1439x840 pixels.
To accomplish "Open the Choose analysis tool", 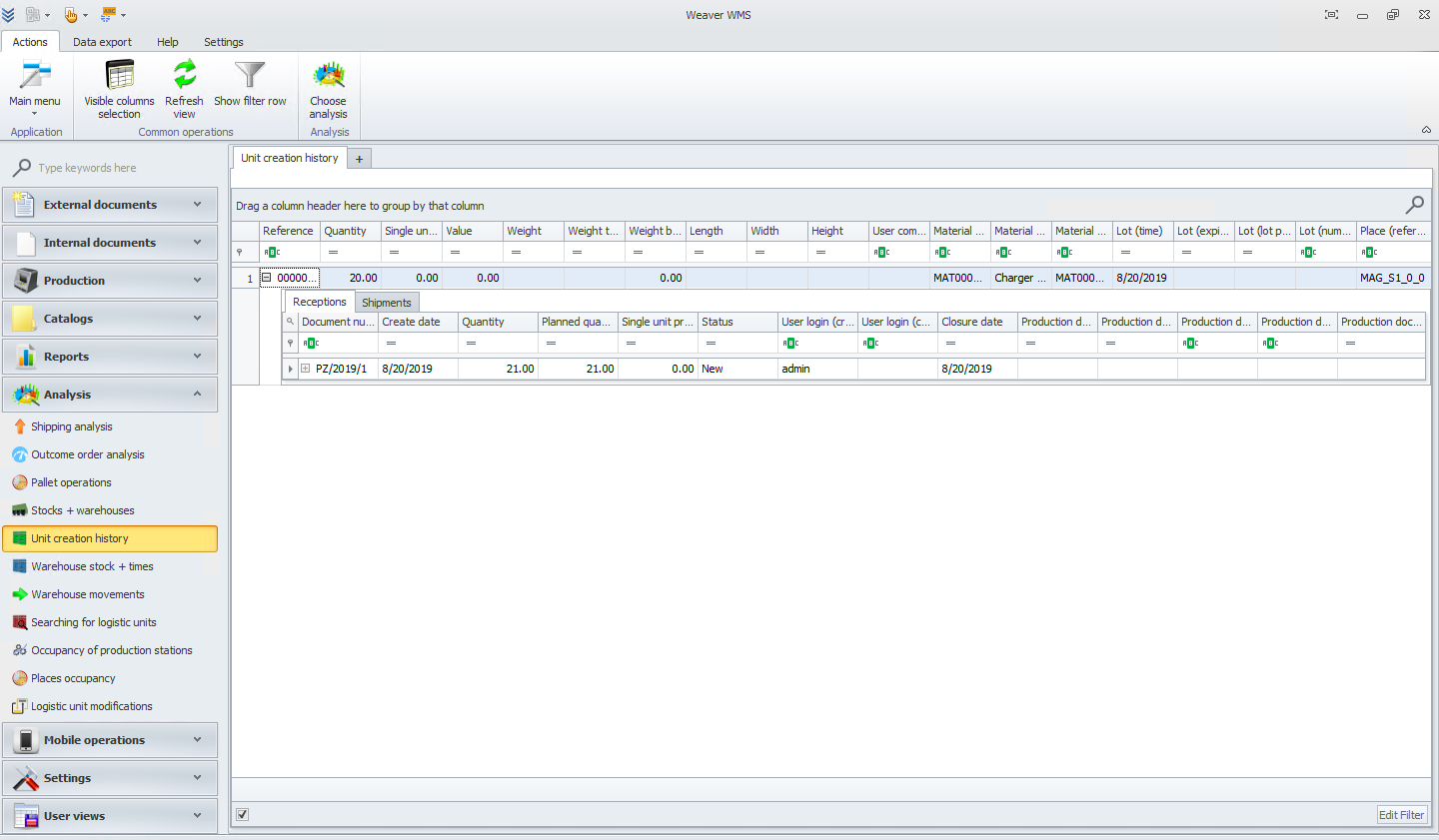I will [x=328, y=87].
